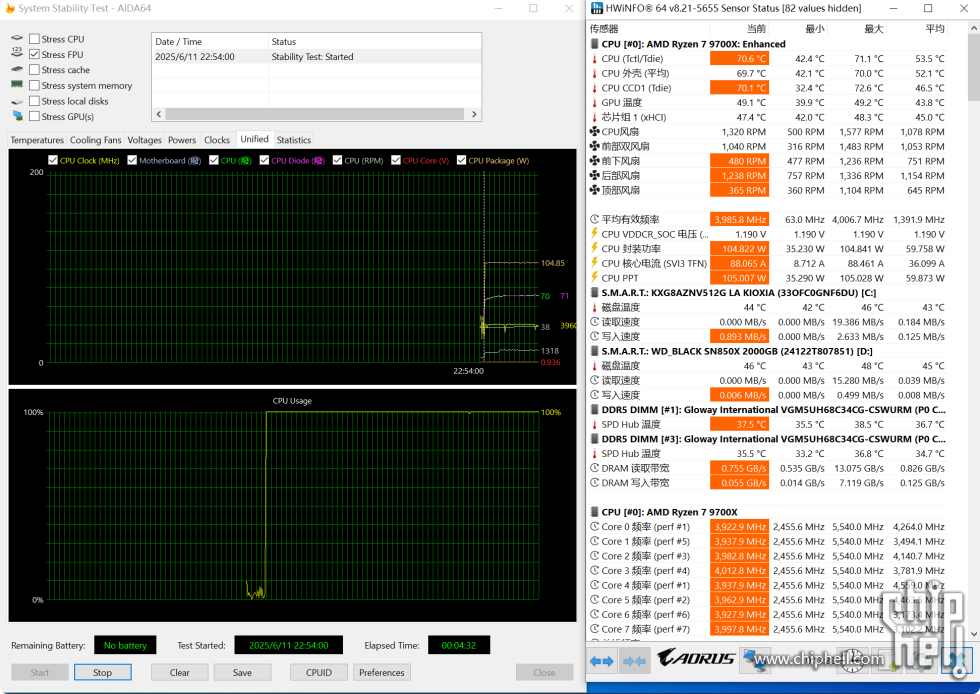Go to the Powers tab
The image size is (980, 694).
click(x=182, y=140)
